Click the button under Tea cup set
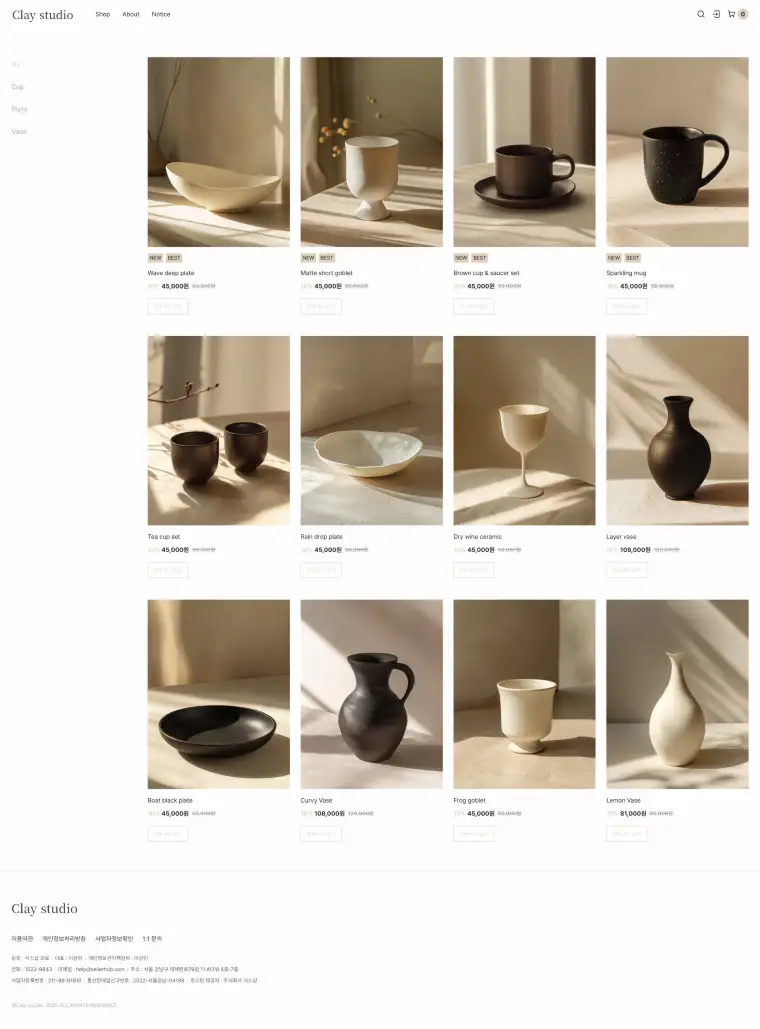The height and width of the screenshot is (1029, 760). tap(168, 570)
